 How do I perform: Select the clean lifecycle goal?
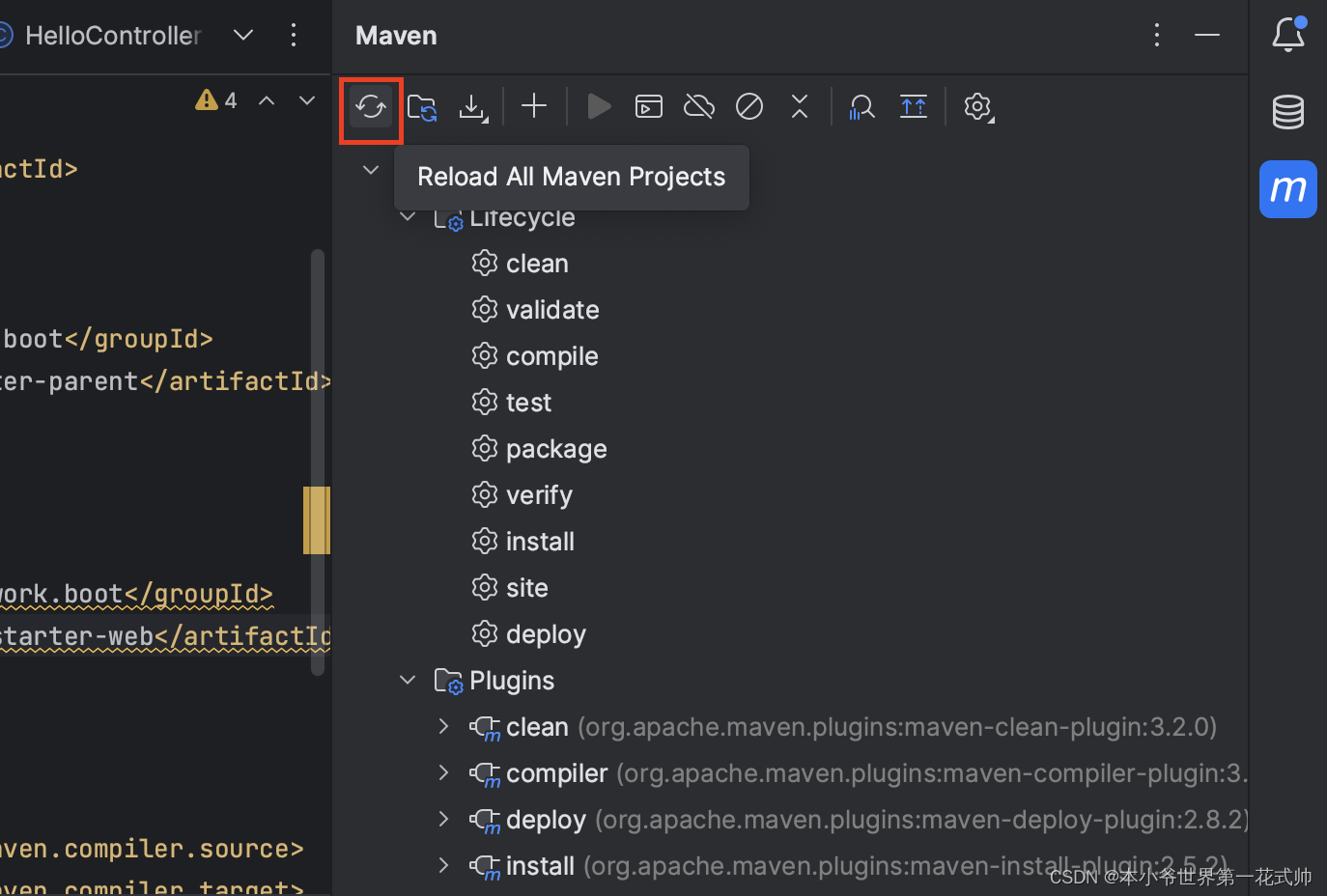520,264
